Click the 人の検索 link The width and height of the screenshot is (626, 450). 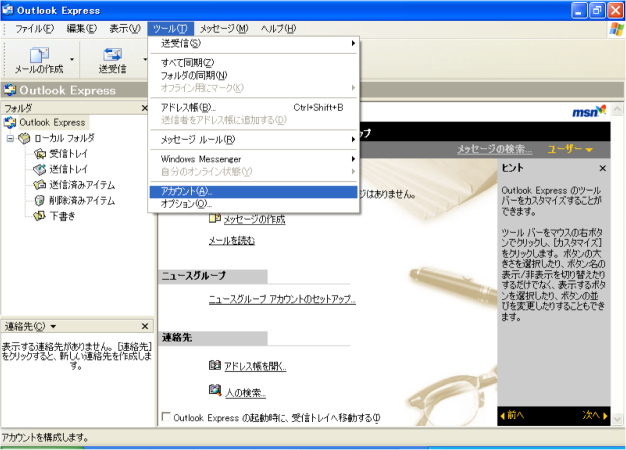tap(245, 393)
